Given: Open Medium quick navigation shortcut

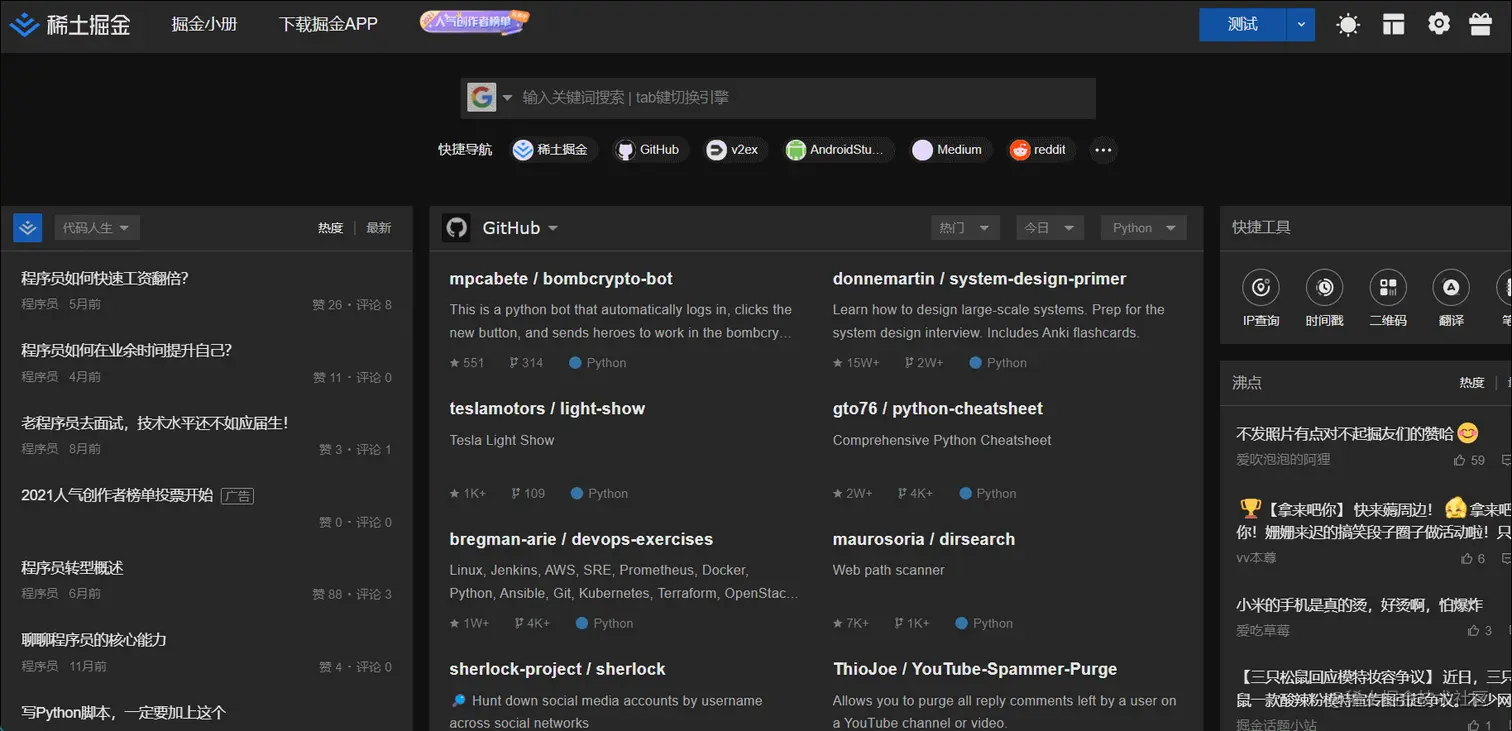Looking at the screenshot, I should point(949,150).
